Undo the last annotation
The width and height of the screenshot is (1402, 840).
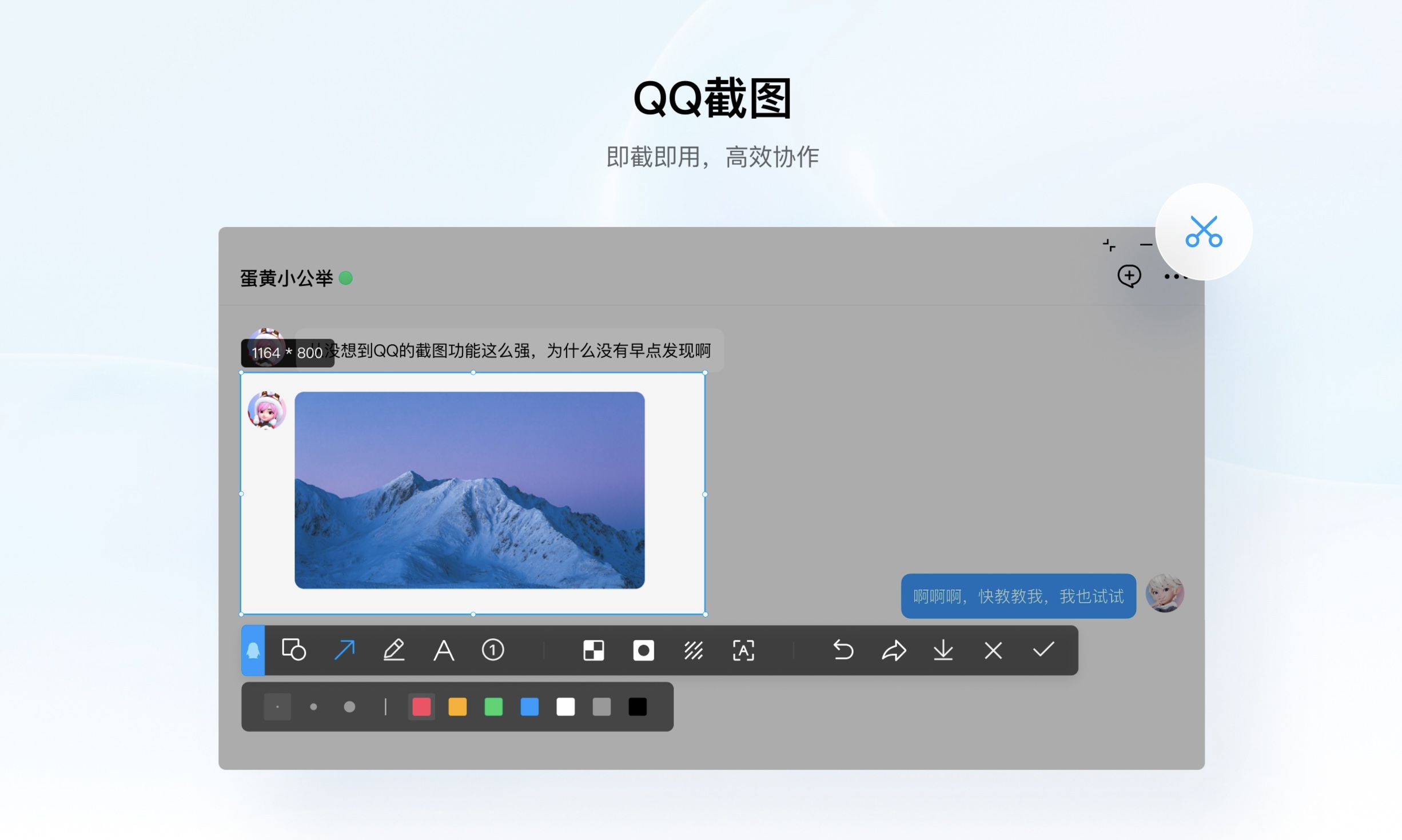(x=843, y=650)
